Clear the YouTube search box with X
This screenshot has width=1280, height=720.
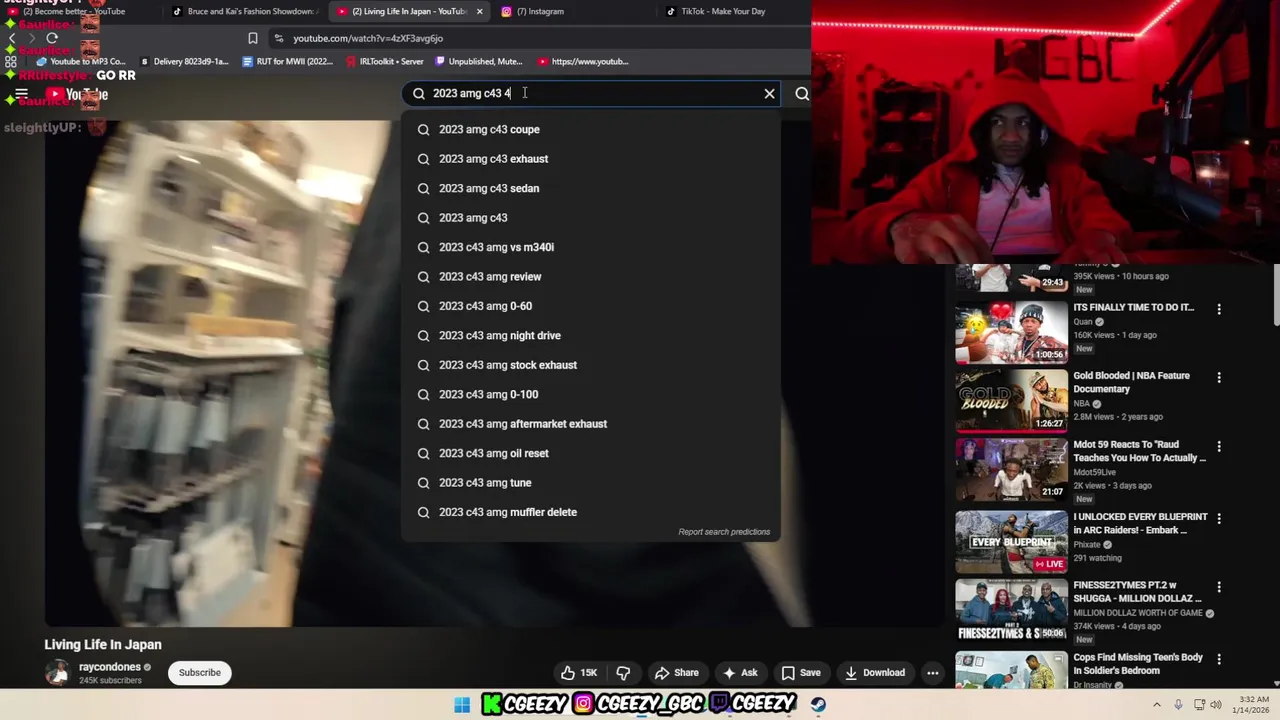(769, 93)
